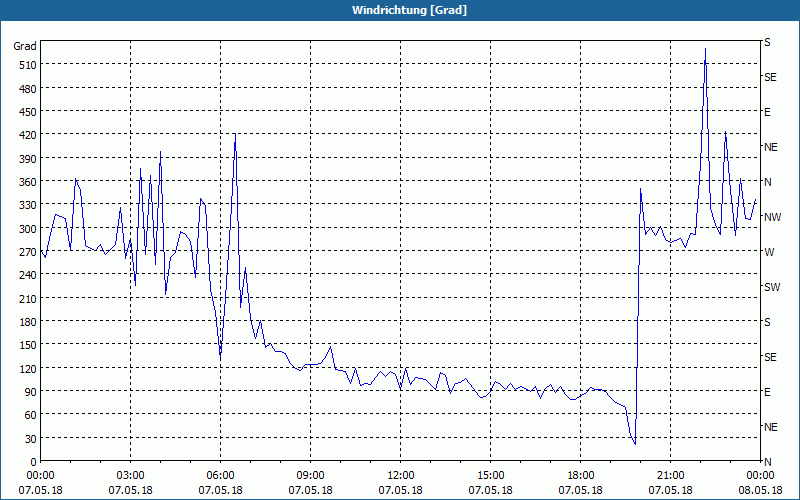Select the 'NE' compass label beside the 30 gridline
Screen dimensions: 800x500
click(770, 427)
